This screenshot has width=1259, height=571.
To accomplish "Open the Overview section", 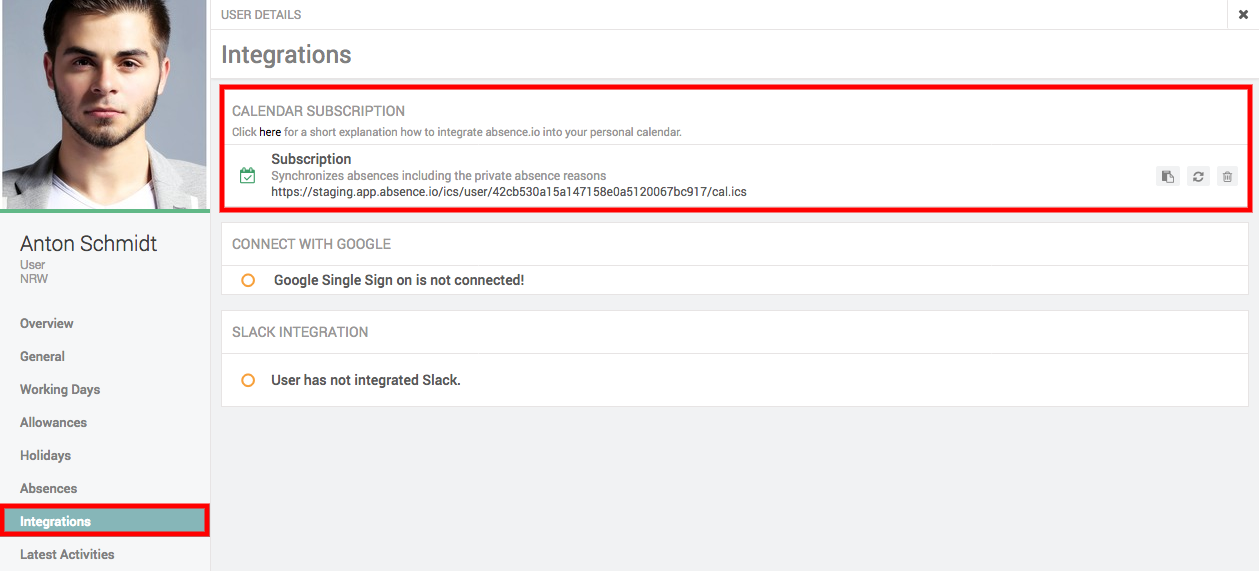I will point(47,324).
